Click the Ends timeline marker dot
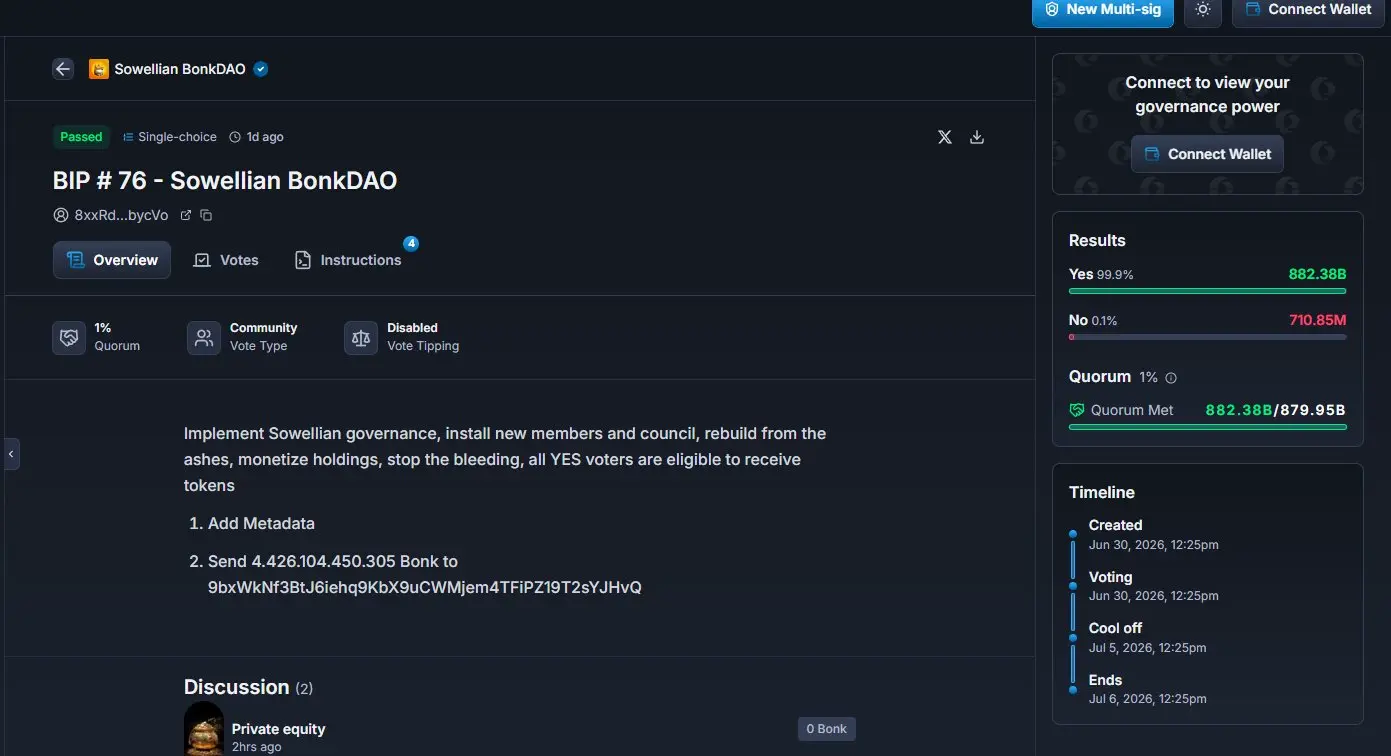The image size is (1391, 756). (x=1073, y=689)
